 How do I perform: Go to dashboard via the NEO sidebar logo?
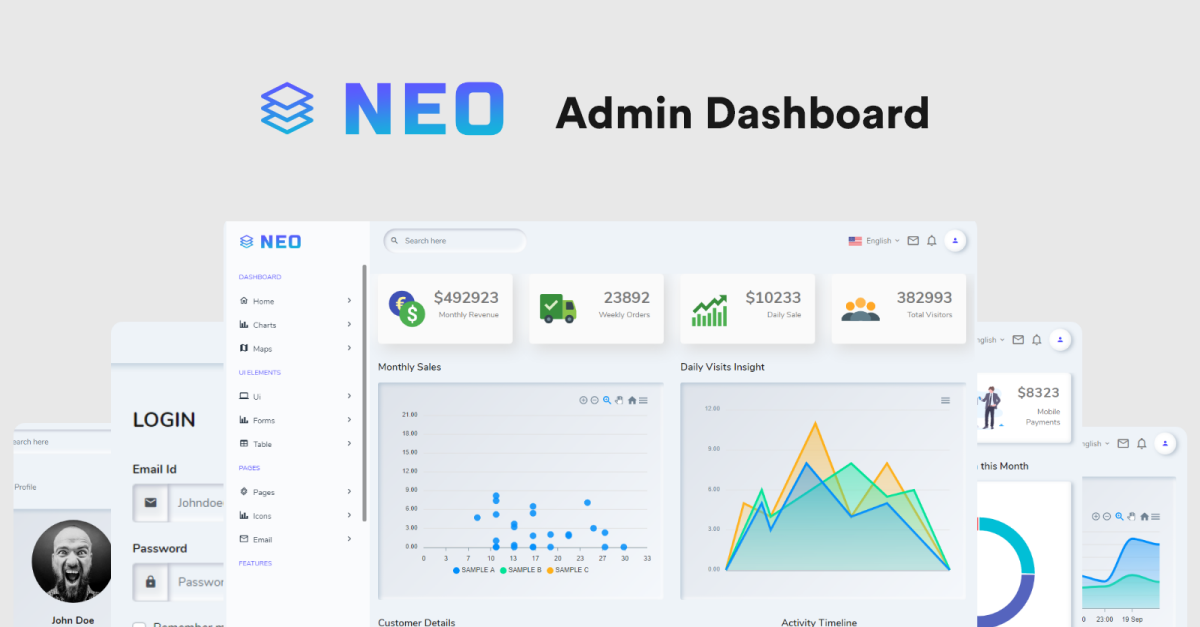270,242
